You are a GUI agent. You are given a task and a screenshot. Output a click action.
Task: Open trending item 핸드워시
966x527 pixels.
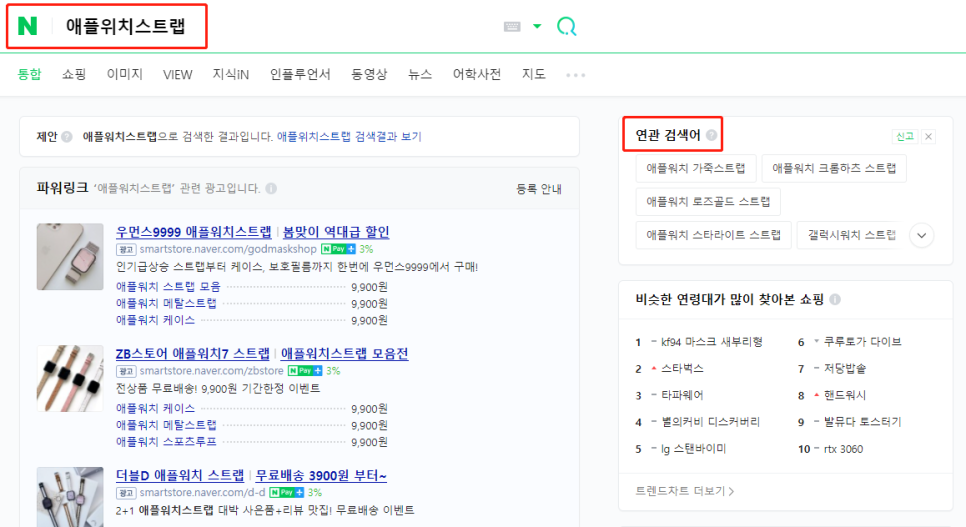[845, 395]
